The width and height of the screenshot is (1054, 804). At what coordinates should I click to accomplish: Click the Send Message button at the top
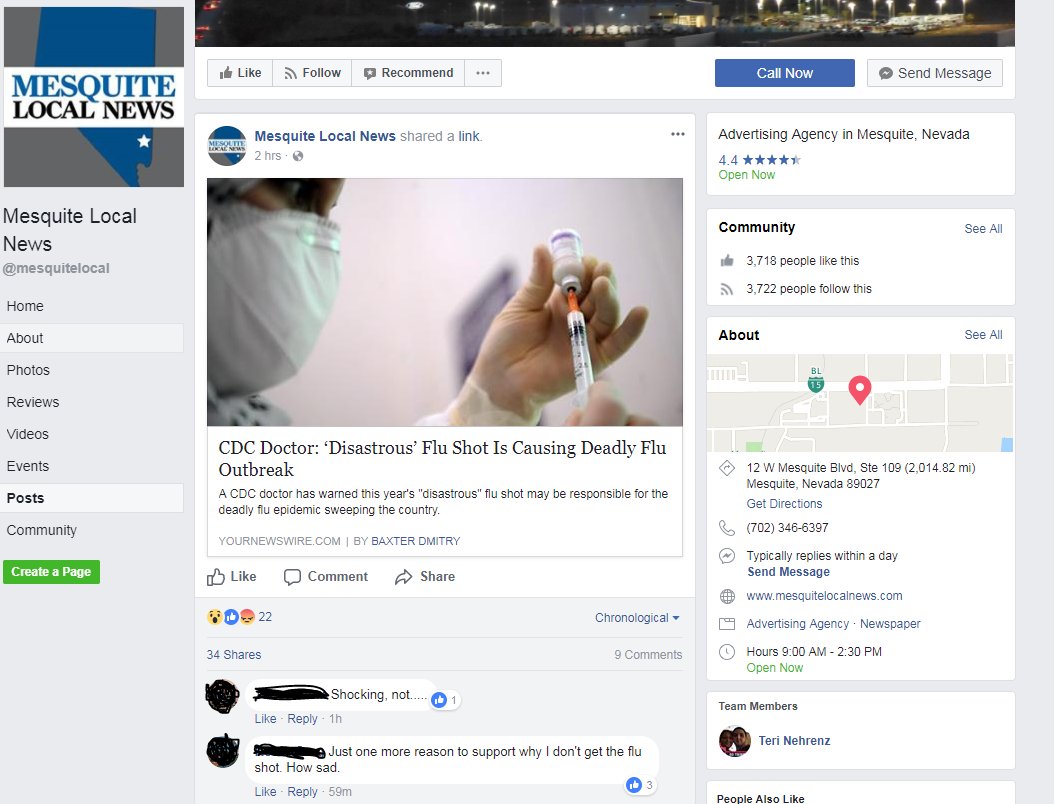934,73
